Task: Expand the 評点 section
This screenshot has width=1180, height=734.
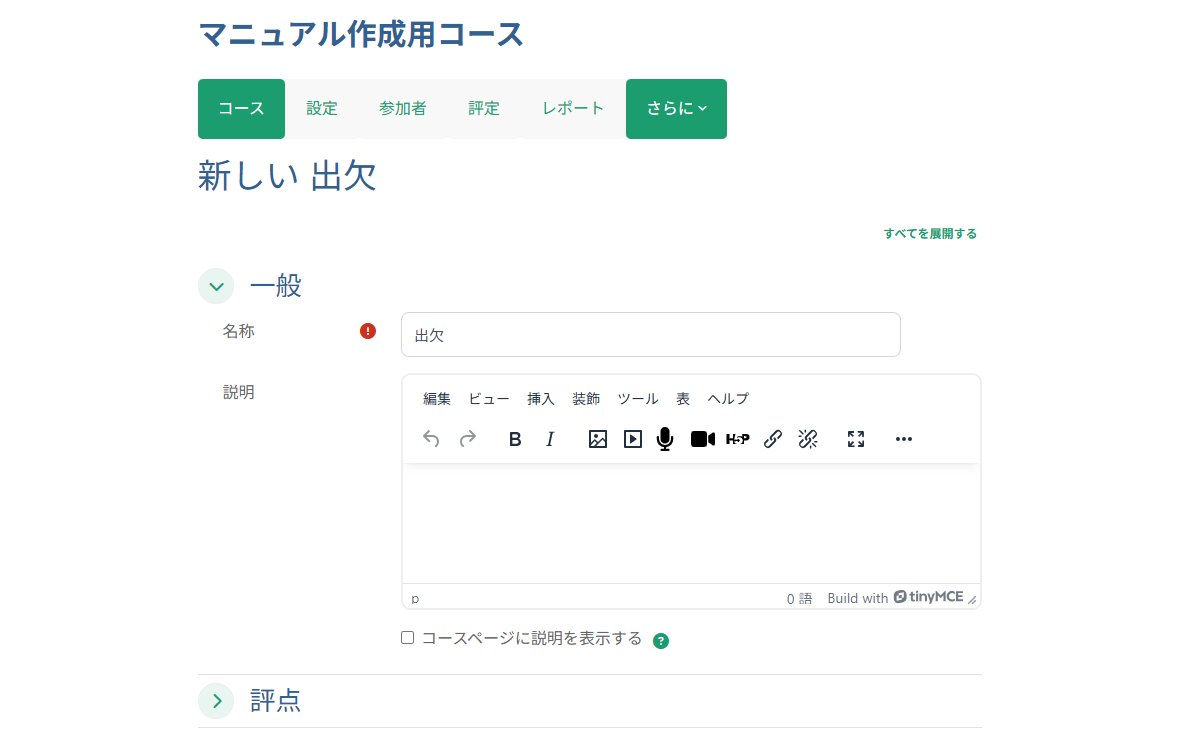Action: click(x=216, y=701)
